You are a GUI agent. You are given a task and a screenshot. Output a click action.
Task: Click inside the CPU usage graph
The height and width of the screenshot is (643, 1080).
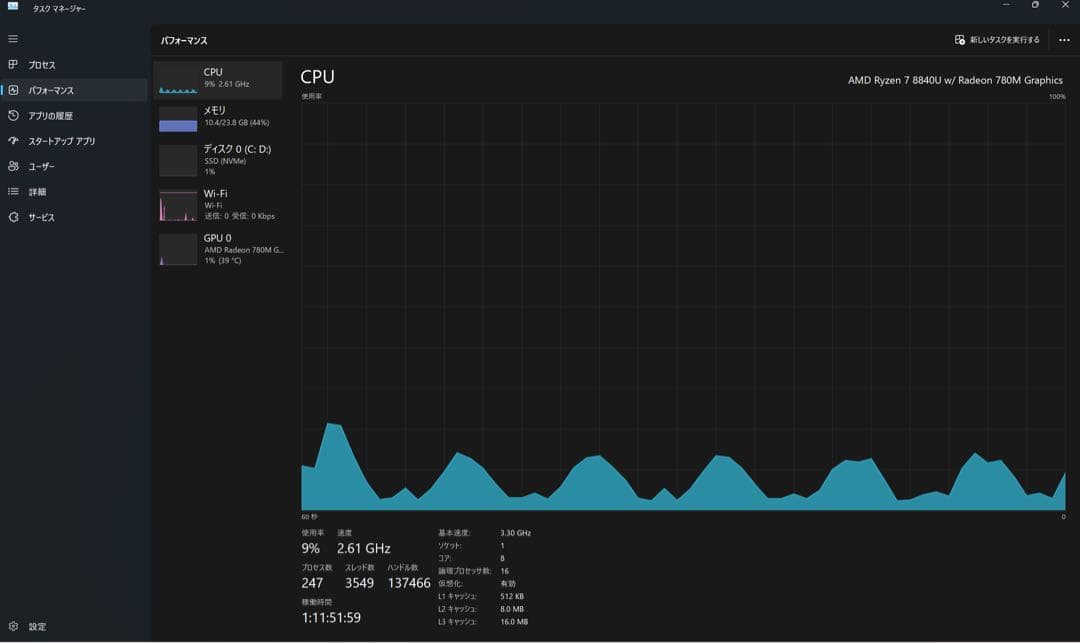click(683, 300)
